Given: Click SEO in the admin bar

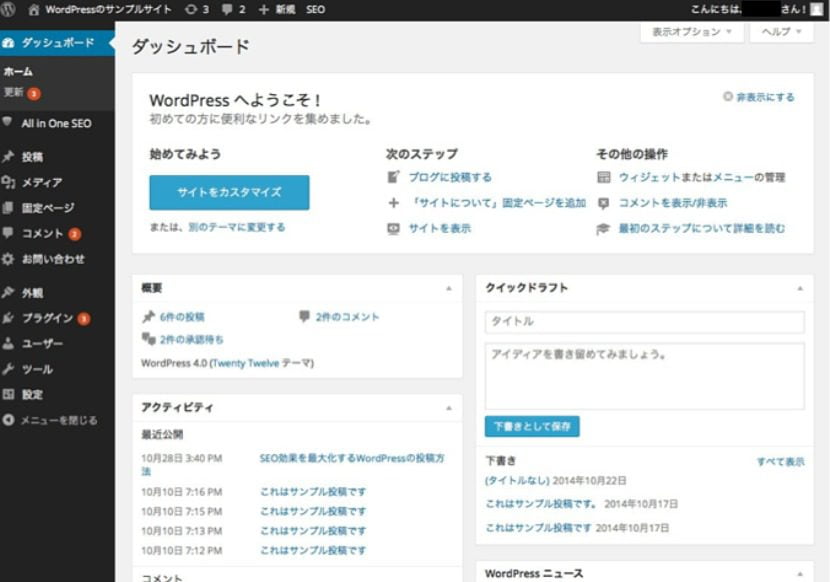Looking at the screenshot, I should (x=315, y=10).
